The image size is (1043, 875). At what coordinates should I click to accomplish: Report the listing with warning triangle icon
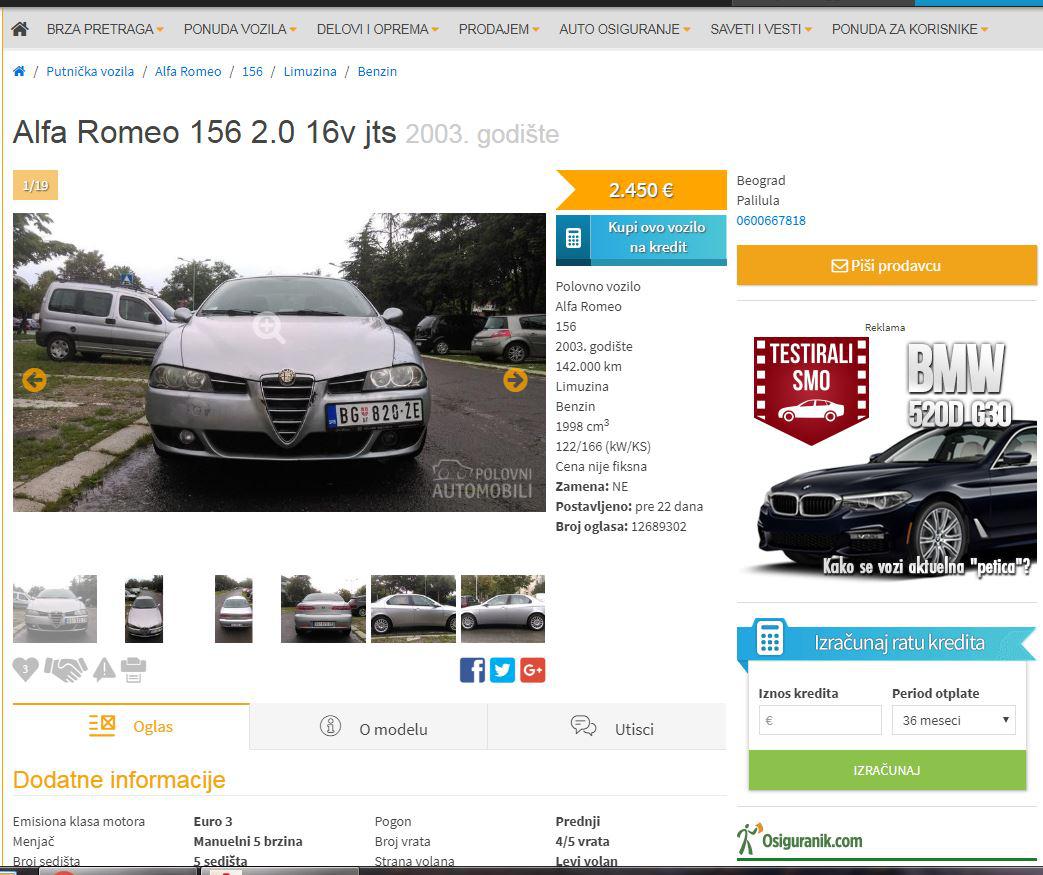[x=104, y=669]
